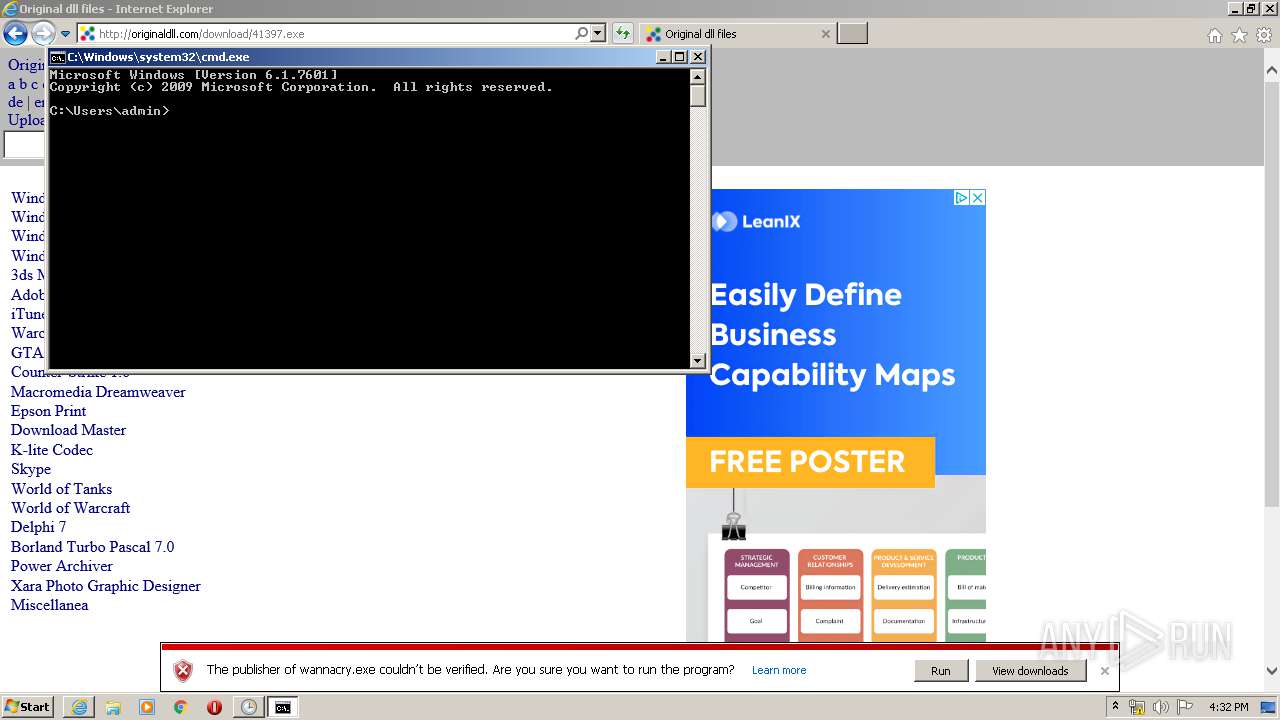
Task: Click inside the cmd command prompt area
Action: coord(369,217)
